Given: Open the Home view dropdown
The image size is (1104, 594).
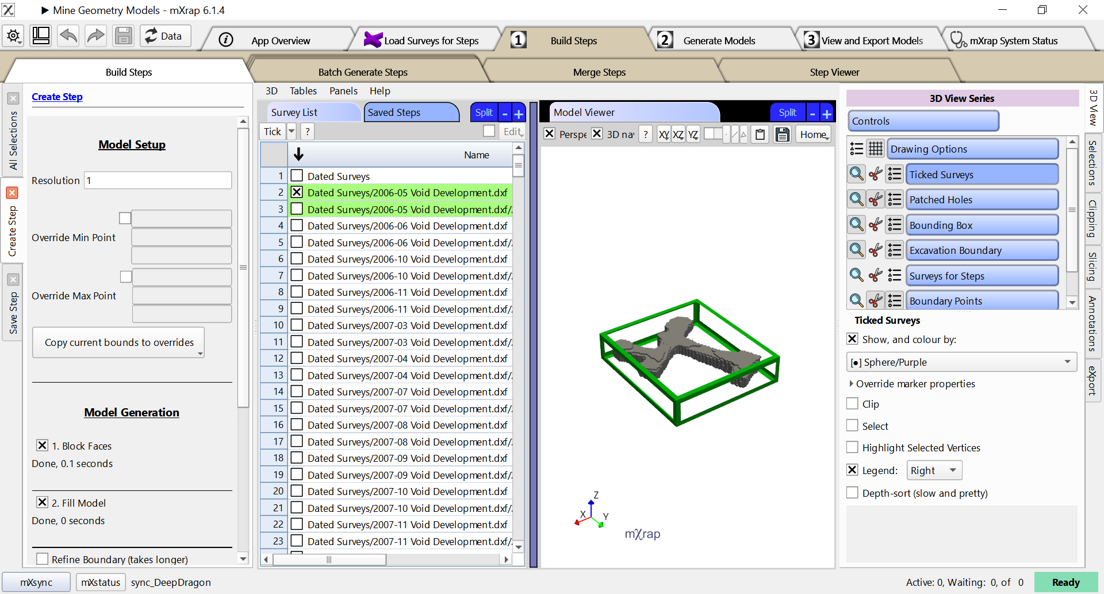Looking at the screenshot, I should click(x=814, y=134).
